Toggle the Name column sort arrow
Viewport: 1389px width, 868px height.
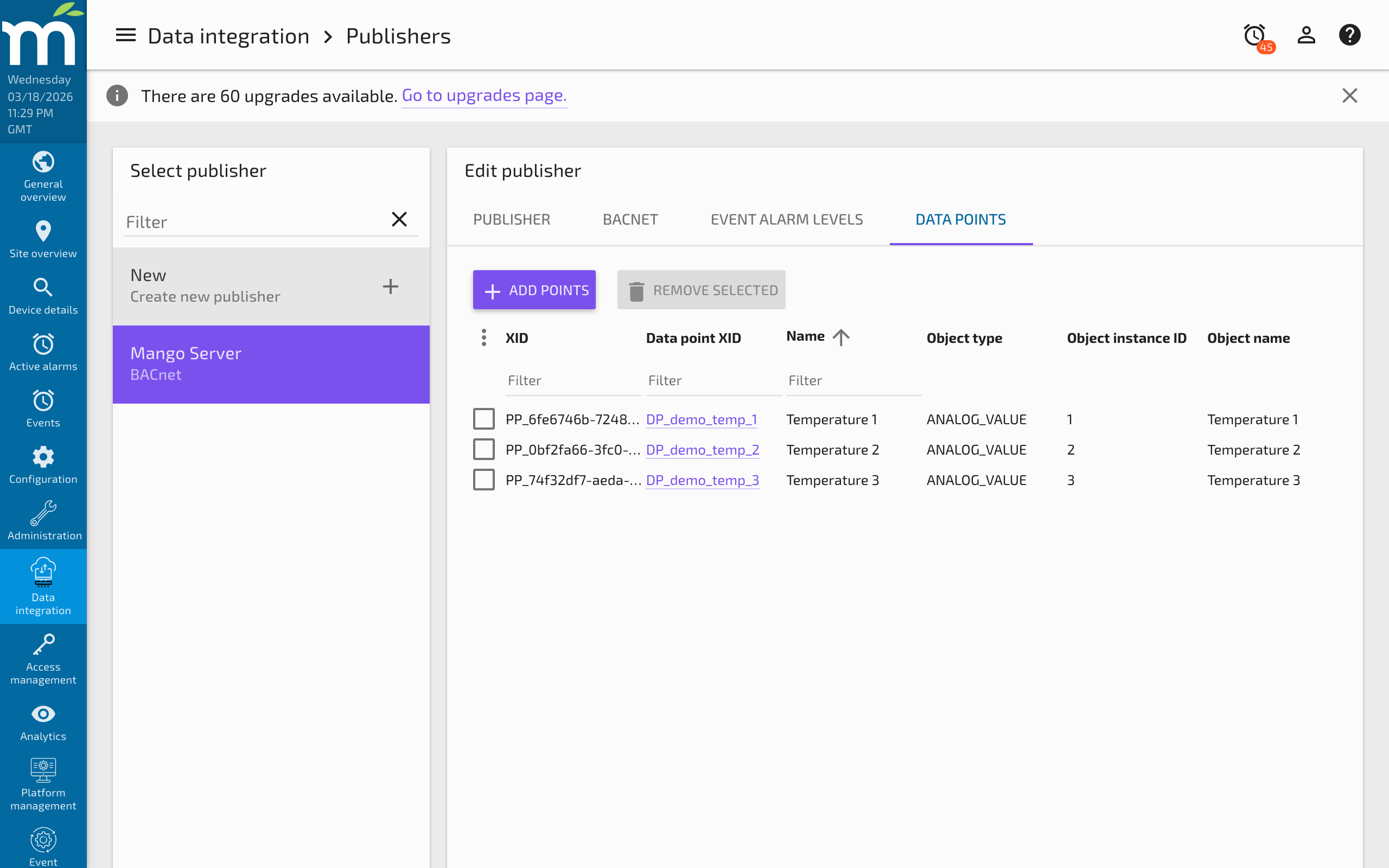(841, 337)
